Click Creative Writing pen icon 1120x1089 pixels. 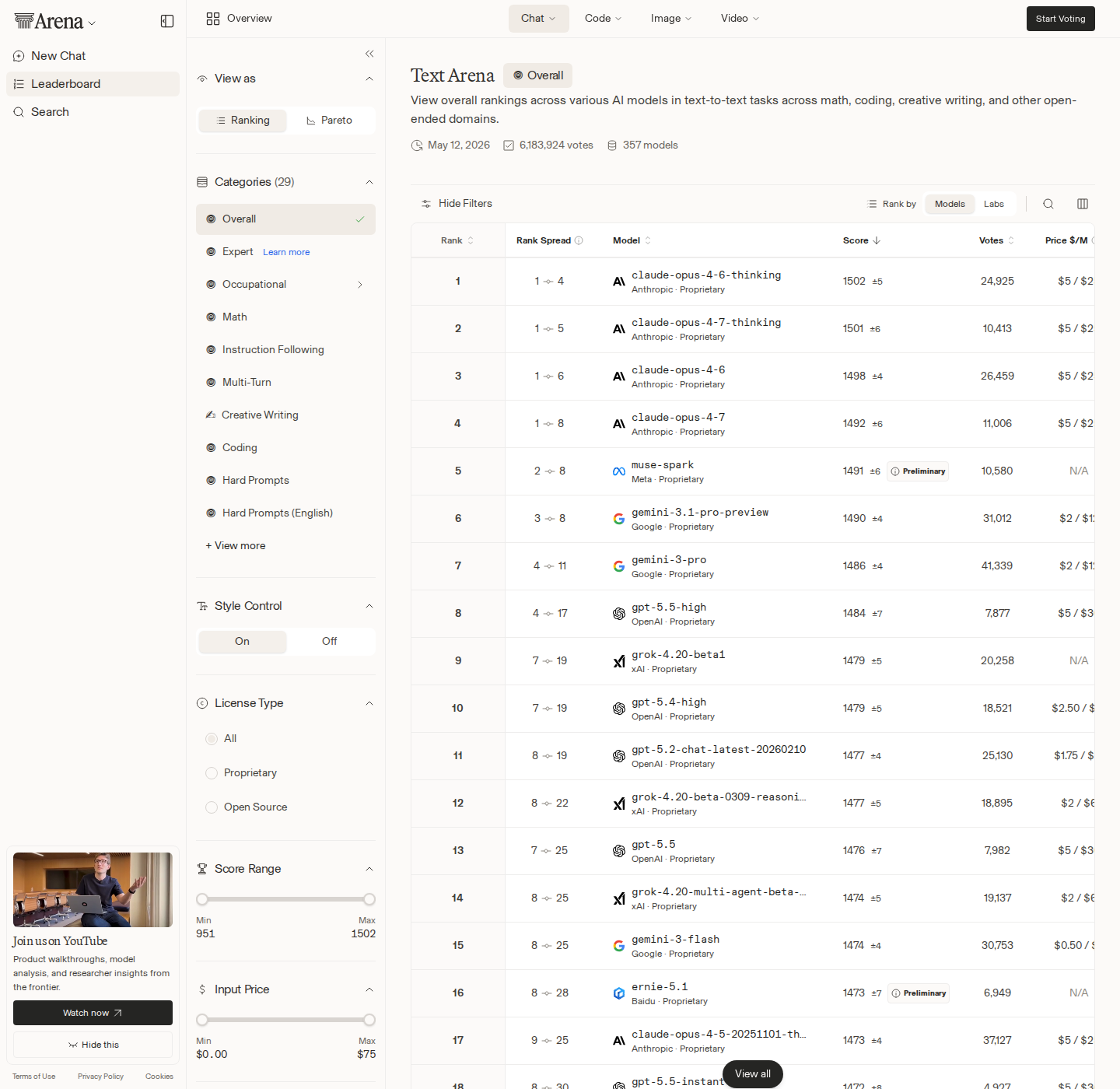(210, 415)
